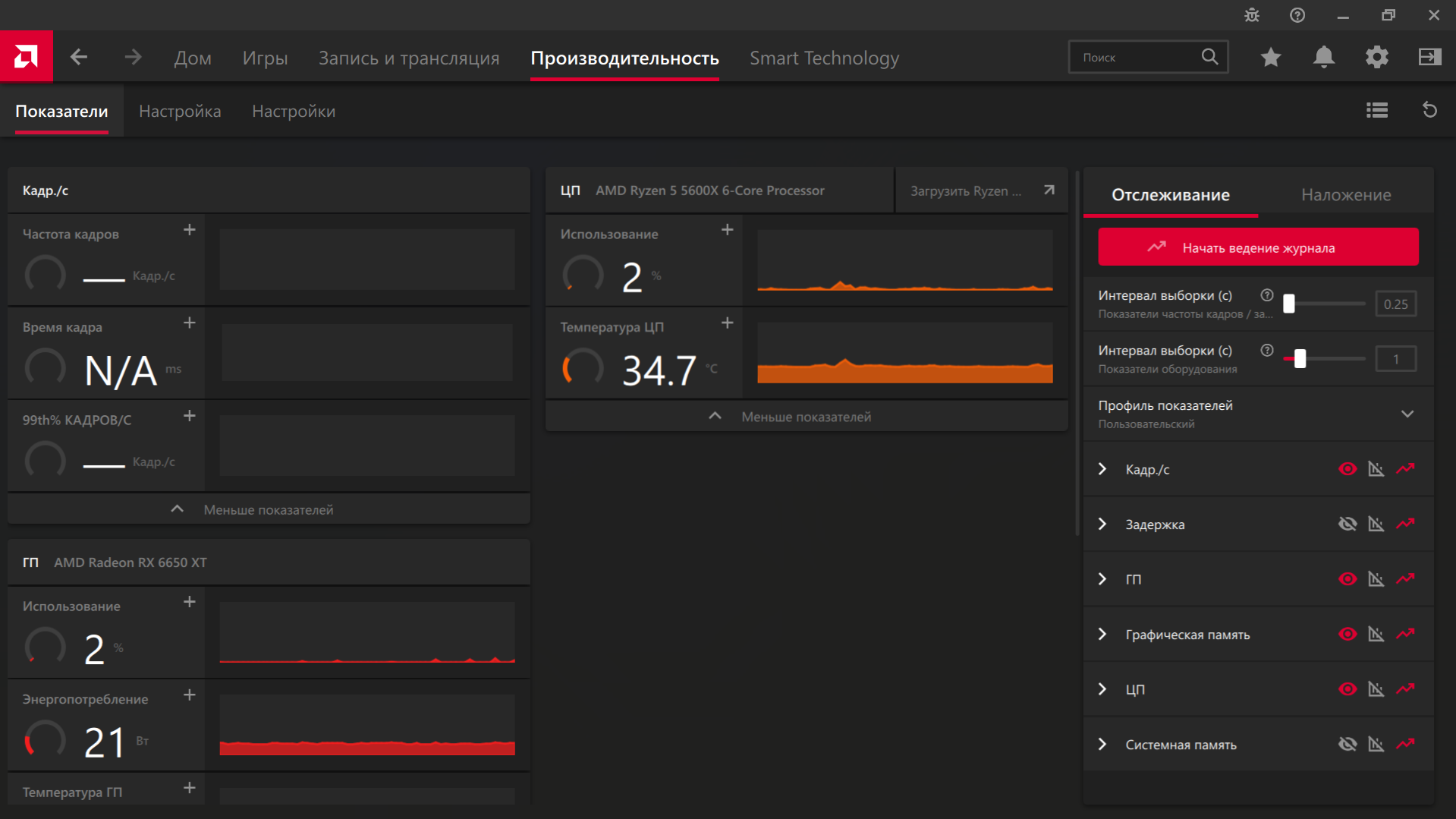Open the bug report icon
1456x819 pixels.
[1252, 15]
